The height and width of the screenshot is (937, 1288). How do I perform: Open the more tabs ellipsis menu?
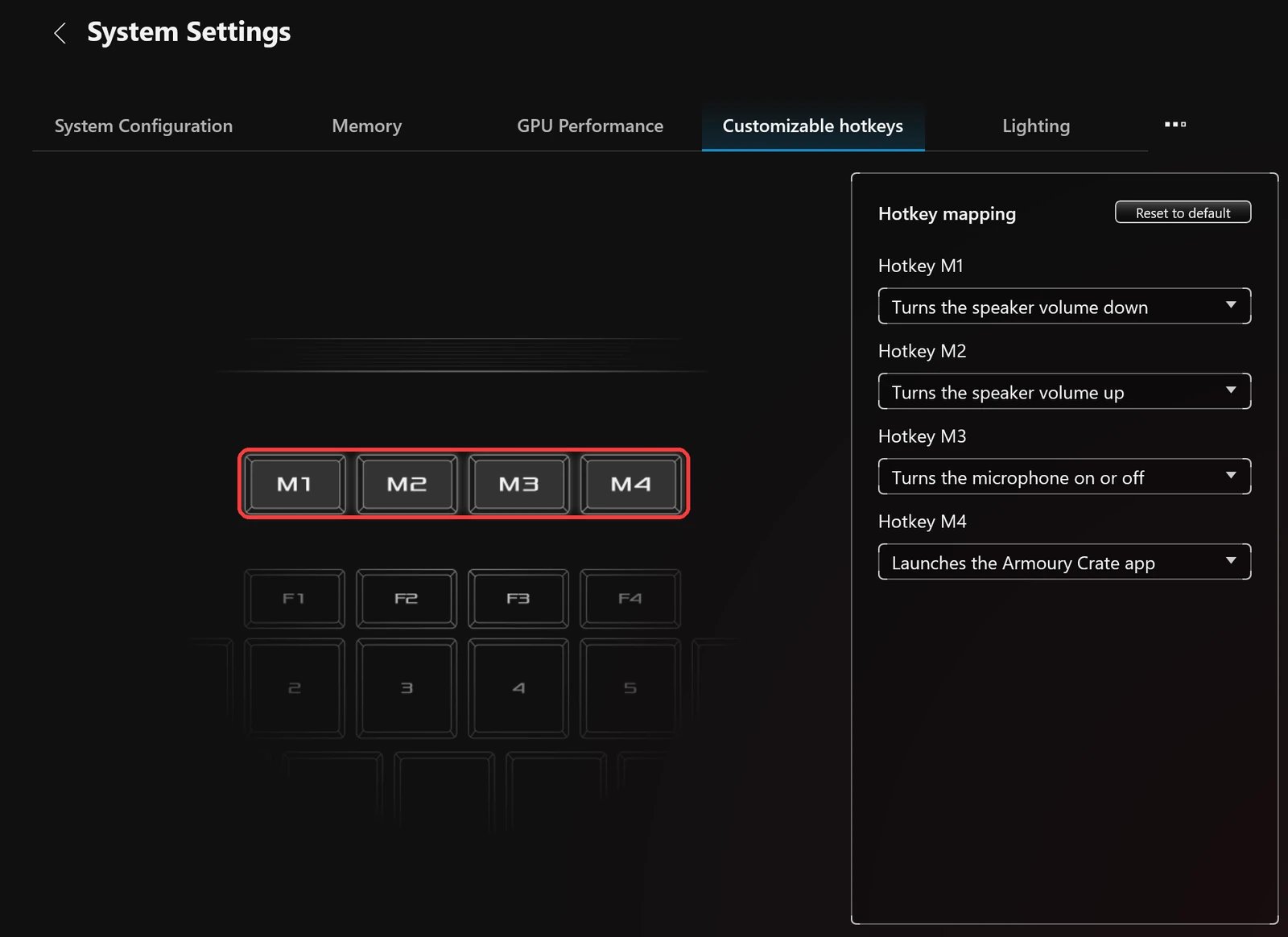(1175, 125)
